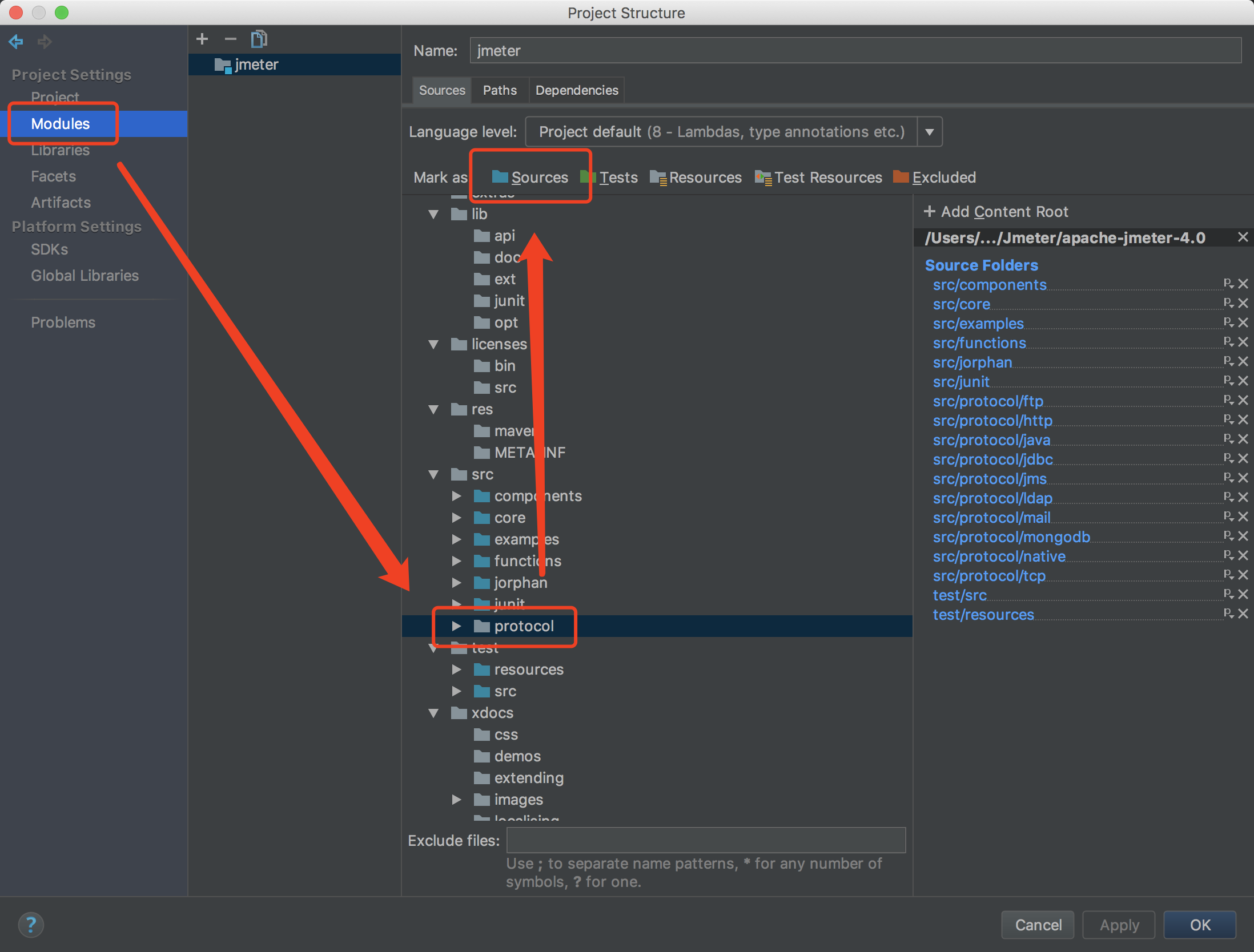Collapse the res folder
The image size is (1254, 952).
433,409
